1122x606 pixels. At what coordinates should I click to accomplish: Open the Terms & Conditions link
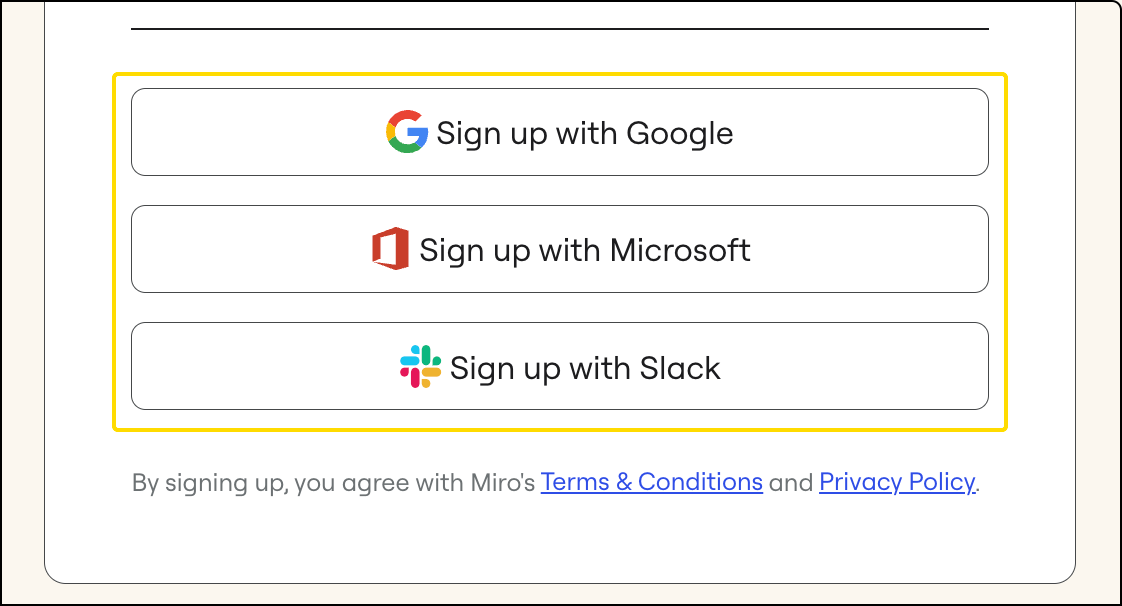651,482
